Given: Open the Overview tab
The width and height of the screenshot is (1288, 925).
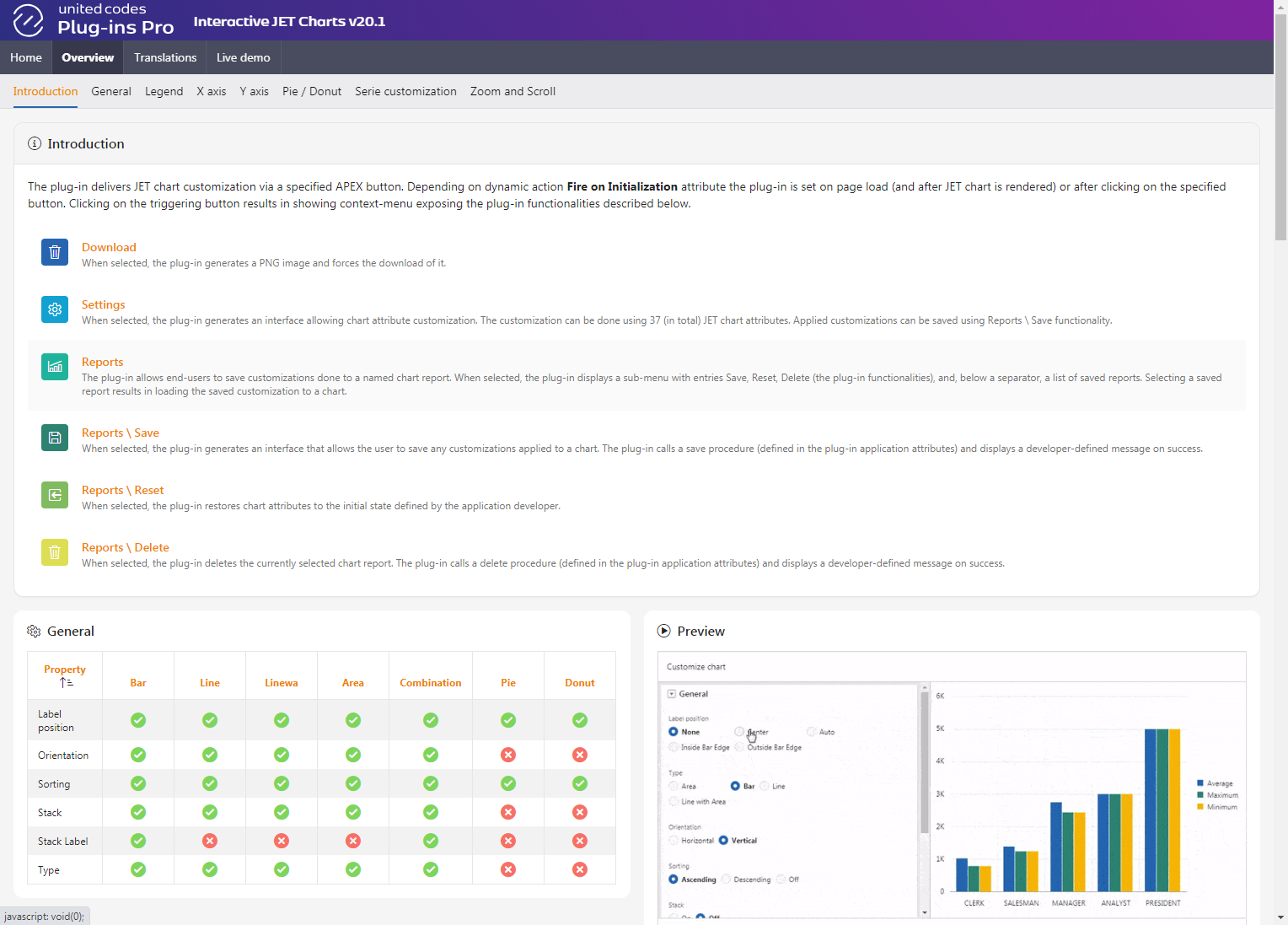Looking at the screenshot, I should click(x=88, y=57).
